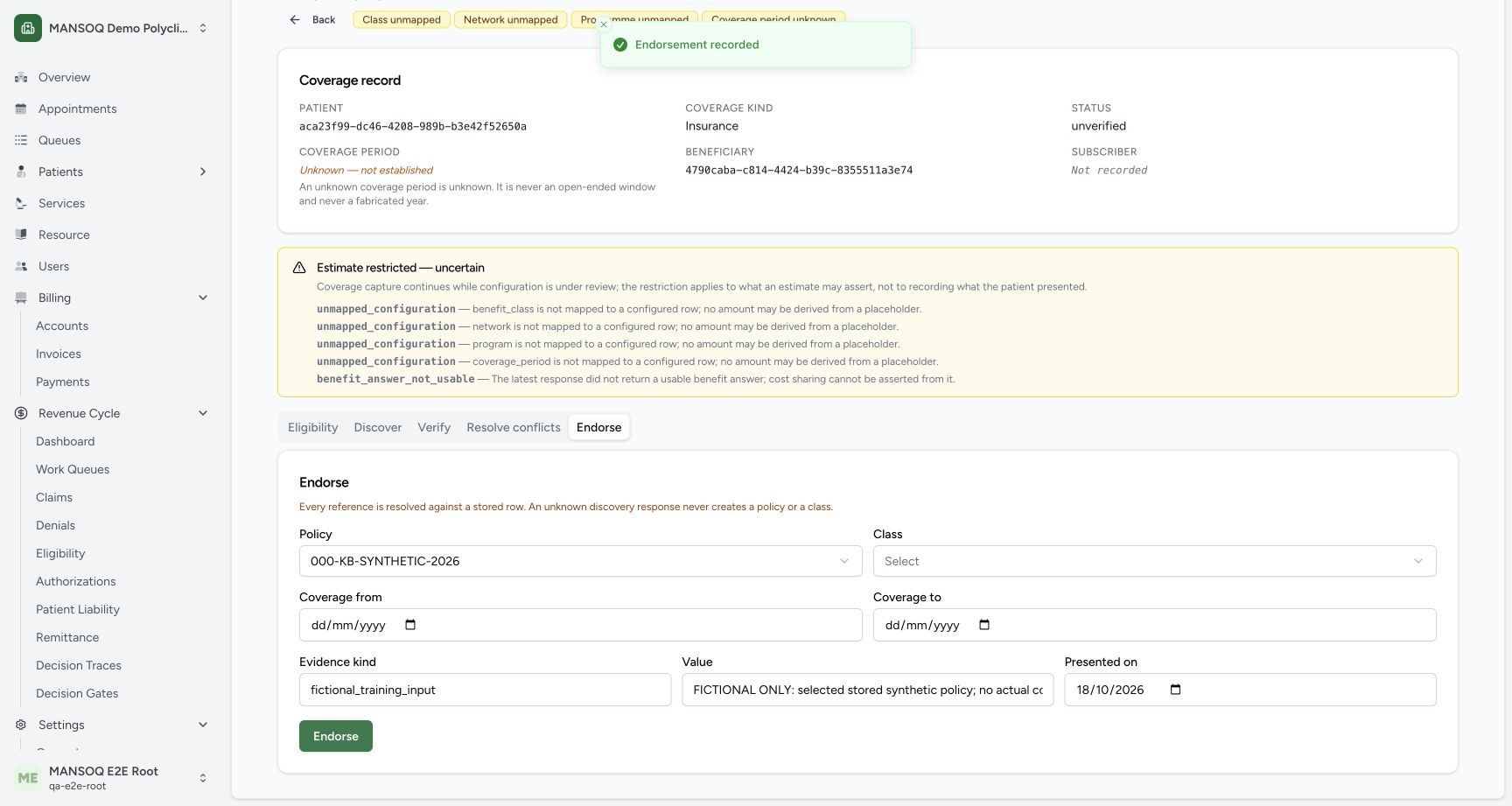1512x806 pixels.
Task: Click the Back arrow icon
Action: click(295, 19)
